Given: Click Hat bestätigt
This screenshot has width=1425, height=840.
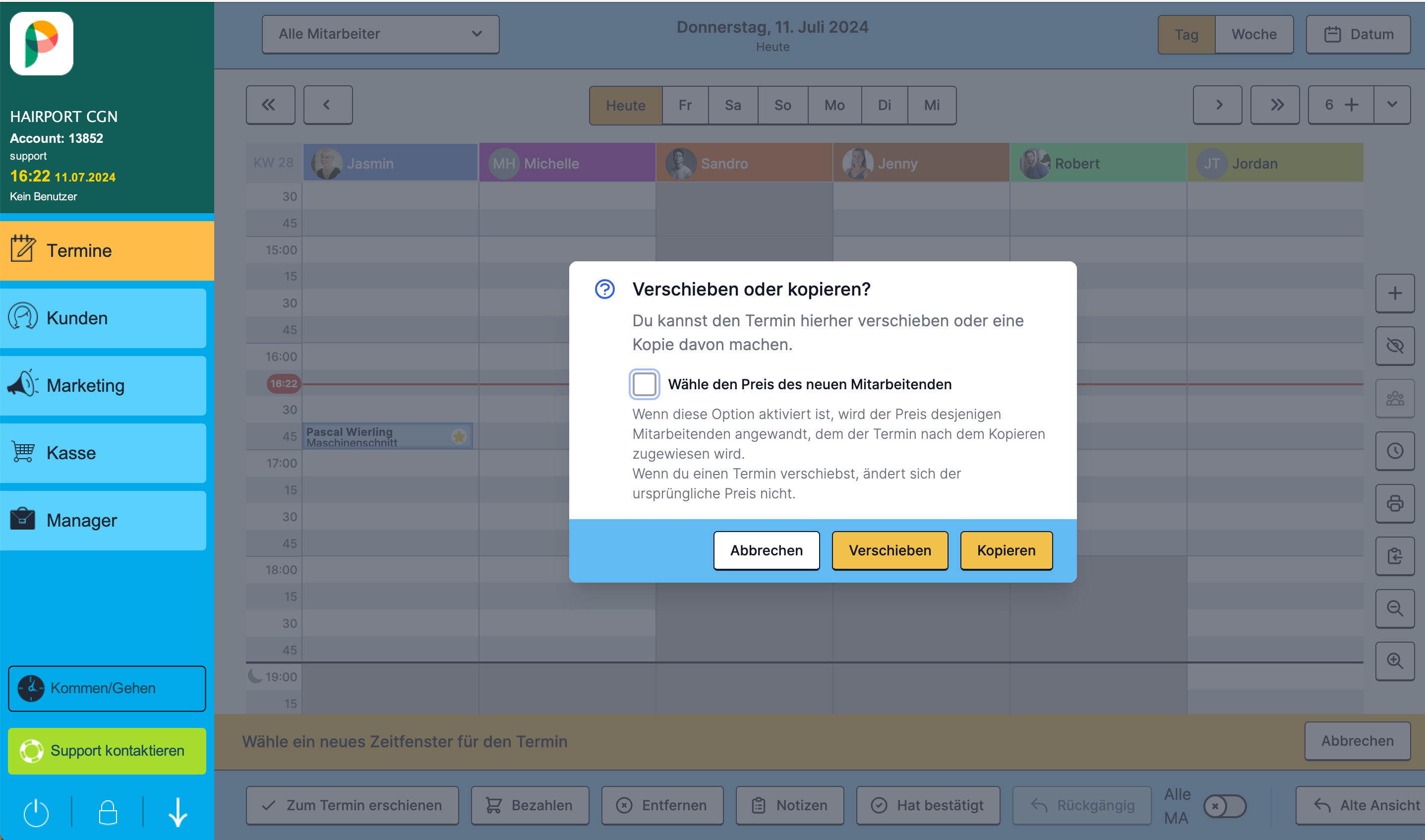Looking at the screenshot, I should [928, 805].
